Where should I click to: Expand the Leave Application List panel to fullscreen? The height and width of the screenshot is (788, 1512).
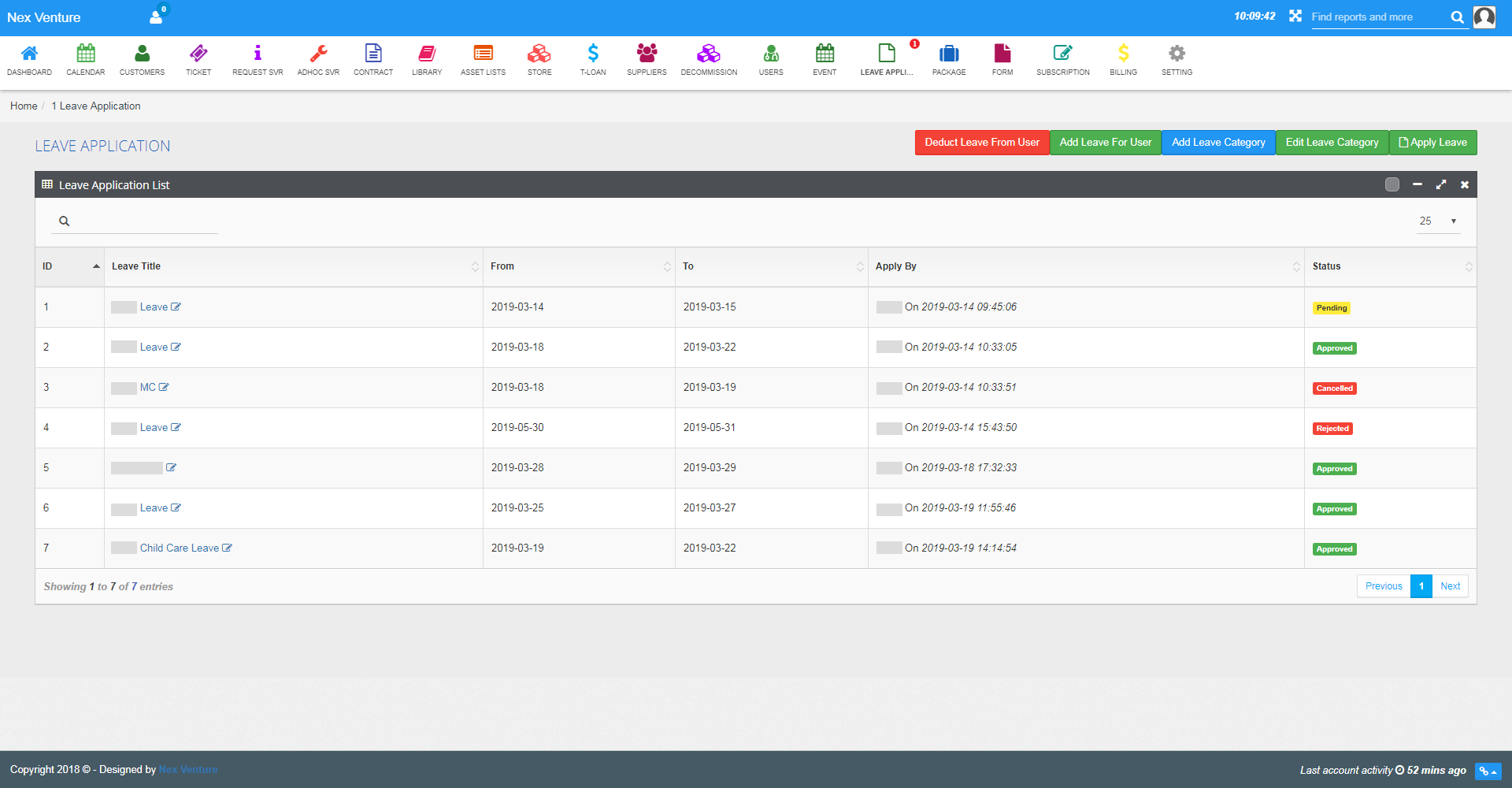click(x=1441, y=184)
